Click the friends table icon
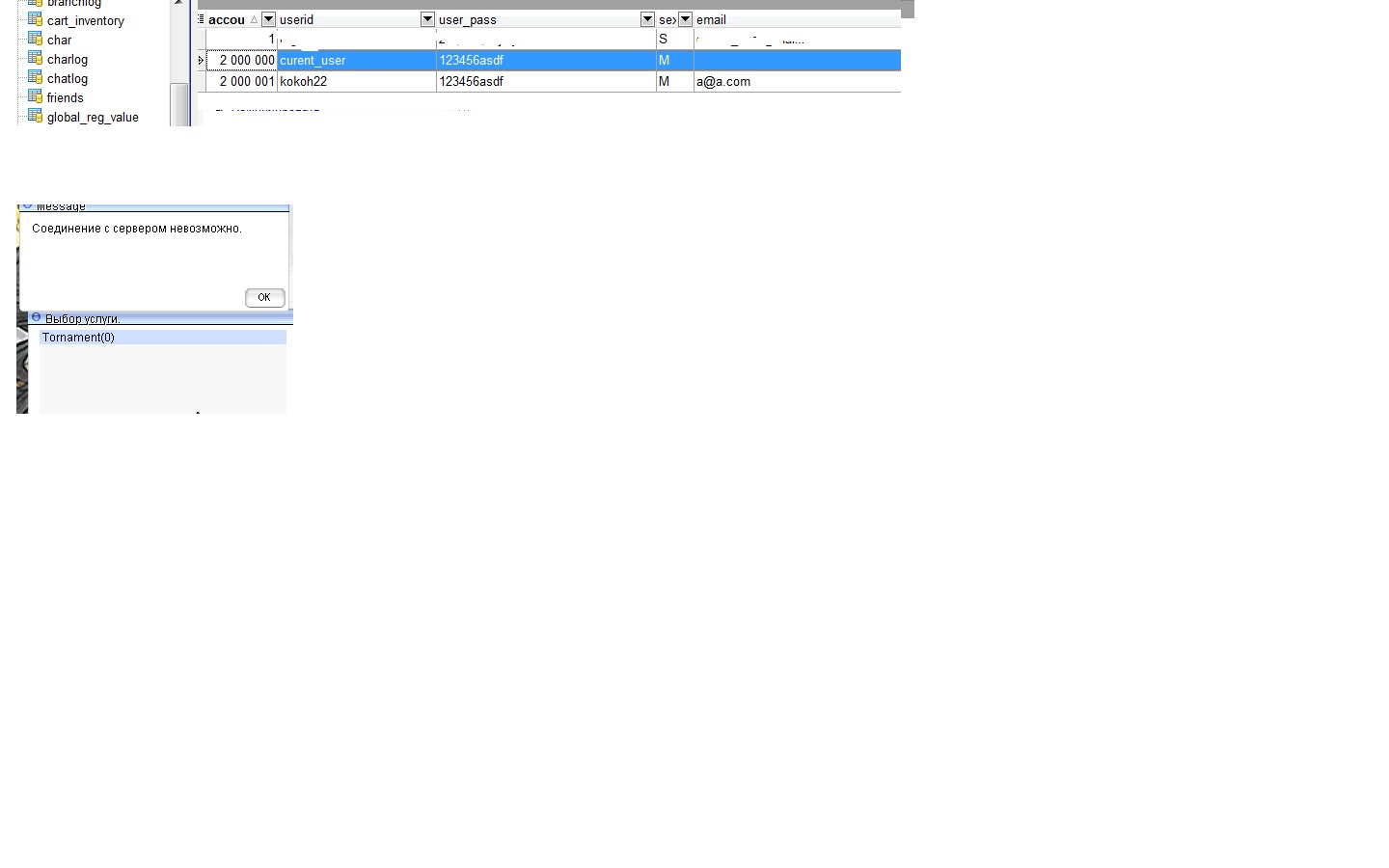The height and width of the screenshot is (868, 1389). pos(36,96)
